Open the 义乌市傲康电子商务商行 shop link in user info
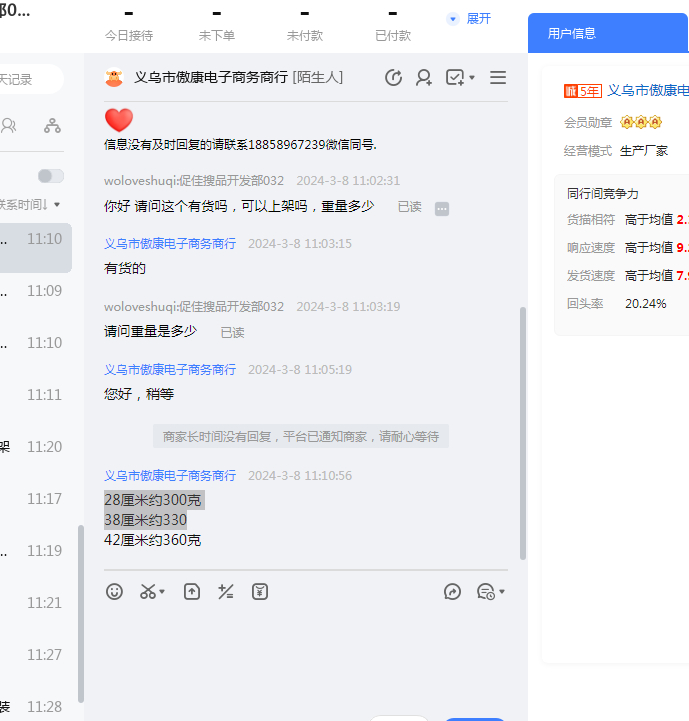The image size is (689, 721). point(648,91)
